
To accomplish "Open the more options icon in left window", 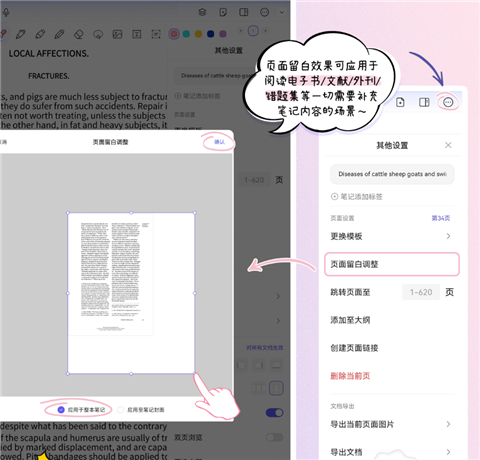I will point(264,12).
